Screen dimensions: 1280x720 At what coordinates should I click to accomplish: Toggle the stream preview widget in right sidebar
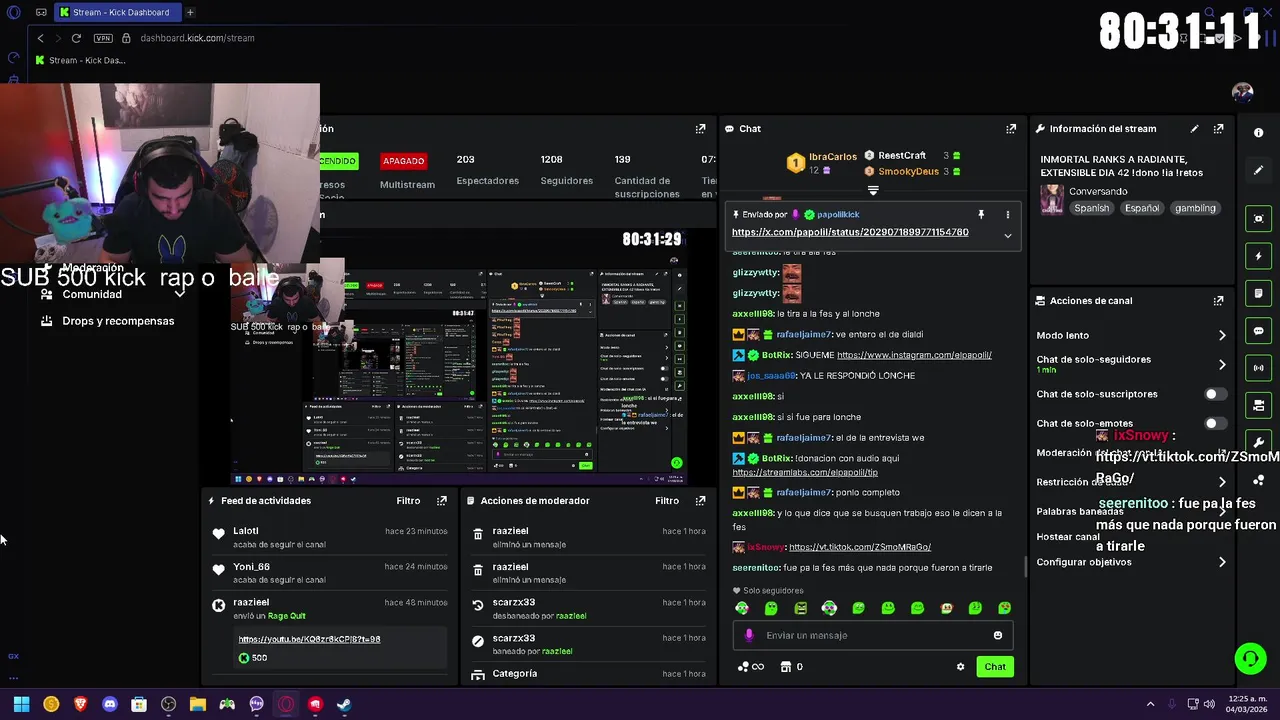point(1259,219)
